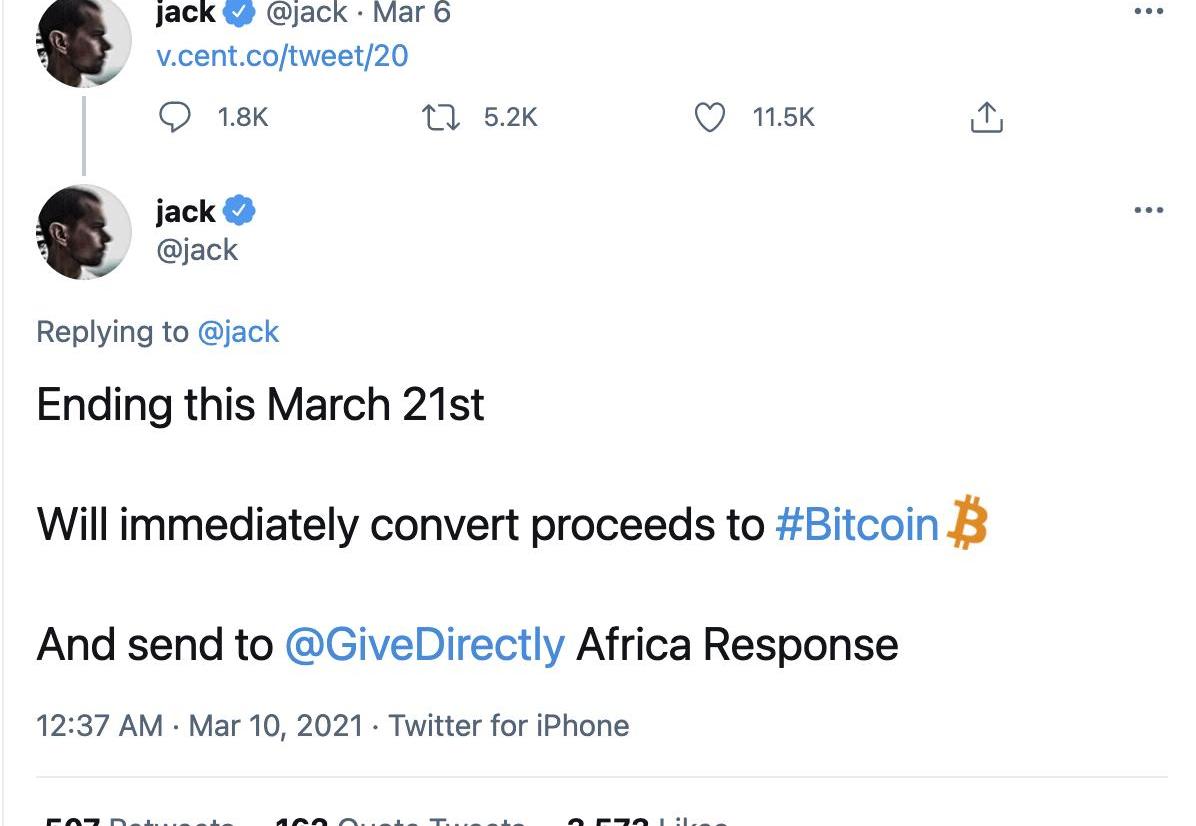Click the 12:37 AM Mar 10, 2021 timestamp
1196x826 pixels.
point(199,725)
